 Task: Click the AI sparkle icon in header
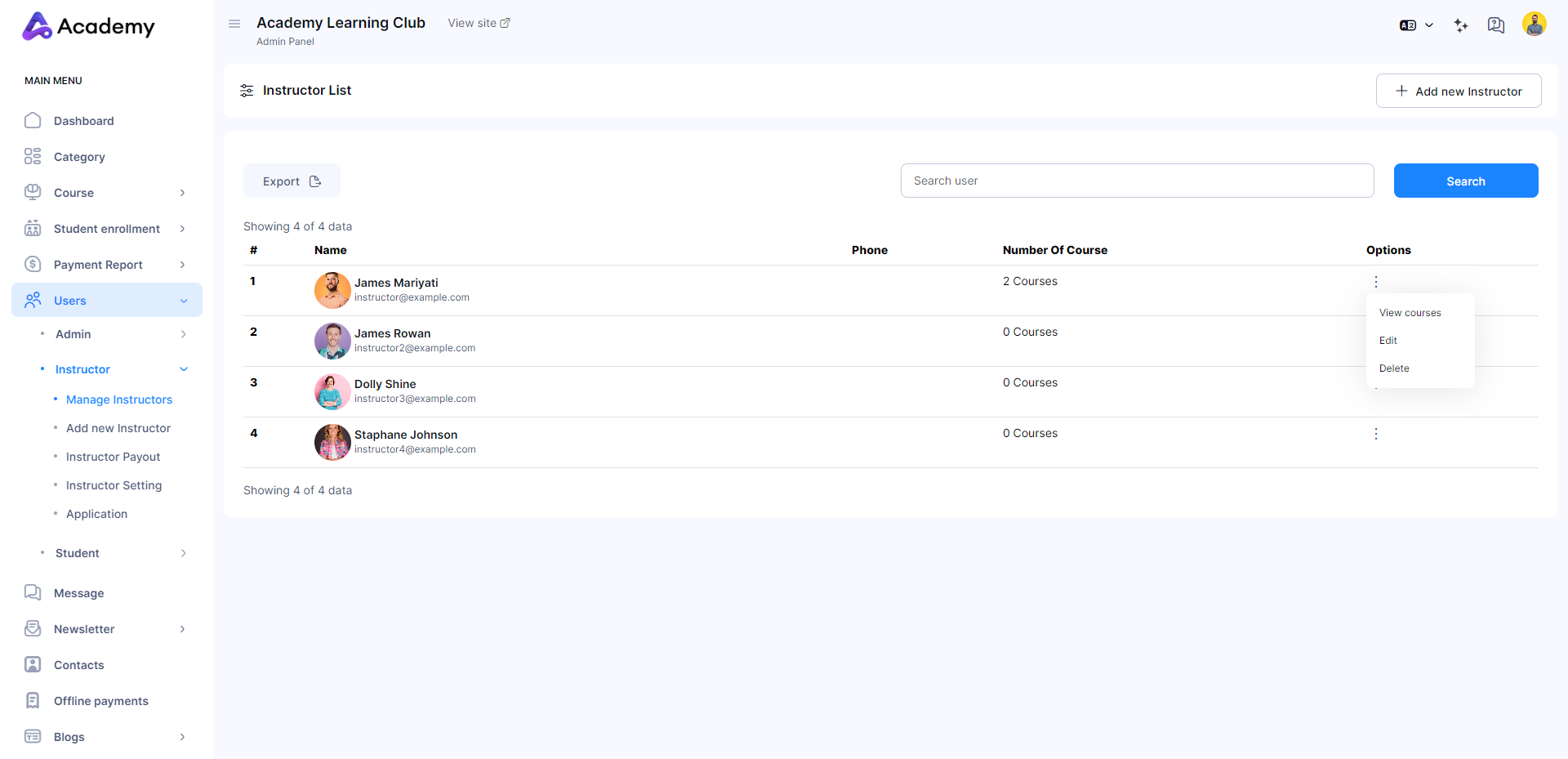tap(1461, 25)
